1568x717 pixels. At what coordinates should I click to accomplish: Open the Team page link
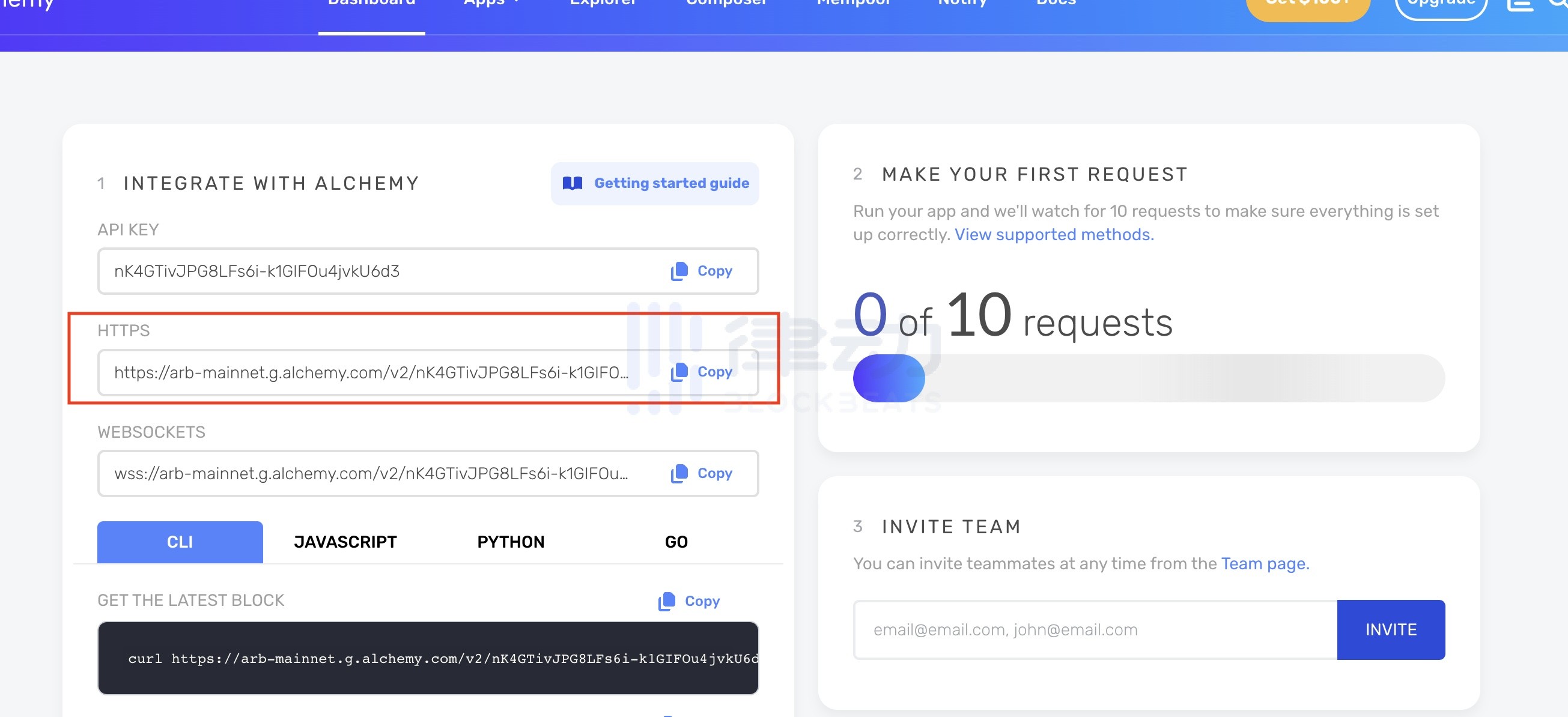click(x=1264, y=564)
